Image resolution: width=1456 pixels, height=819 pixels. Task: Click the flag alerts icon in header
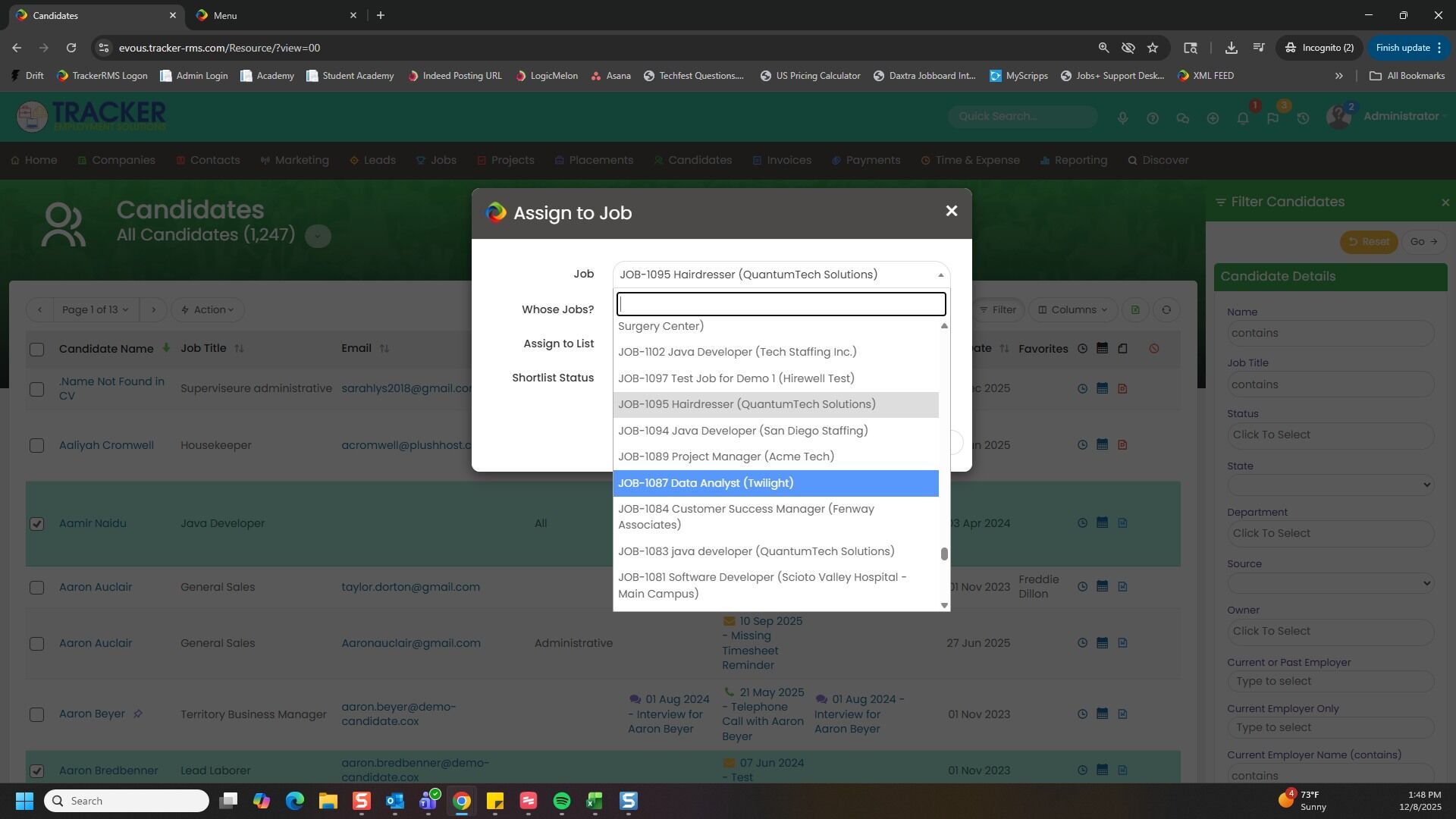[x=1272, y=118]
